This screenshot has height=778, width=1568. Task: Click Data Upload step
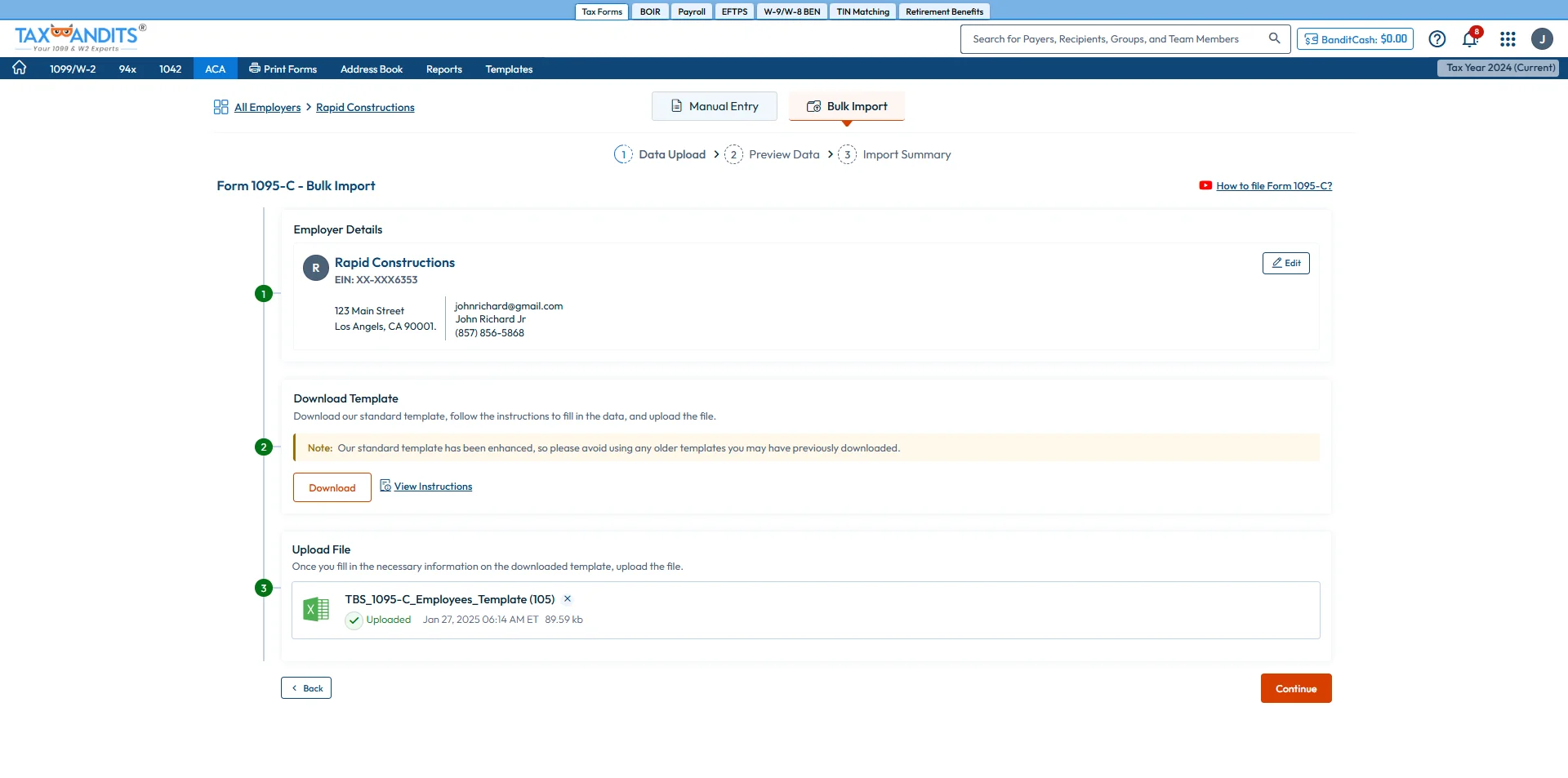(x=660, y=154)
